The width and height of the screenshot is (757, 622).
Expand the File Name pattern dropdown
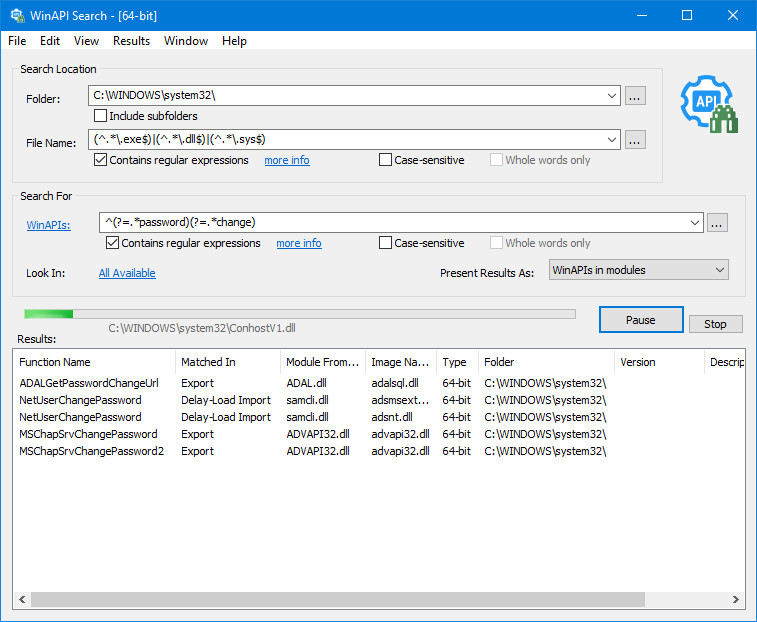tap(611, 140)
